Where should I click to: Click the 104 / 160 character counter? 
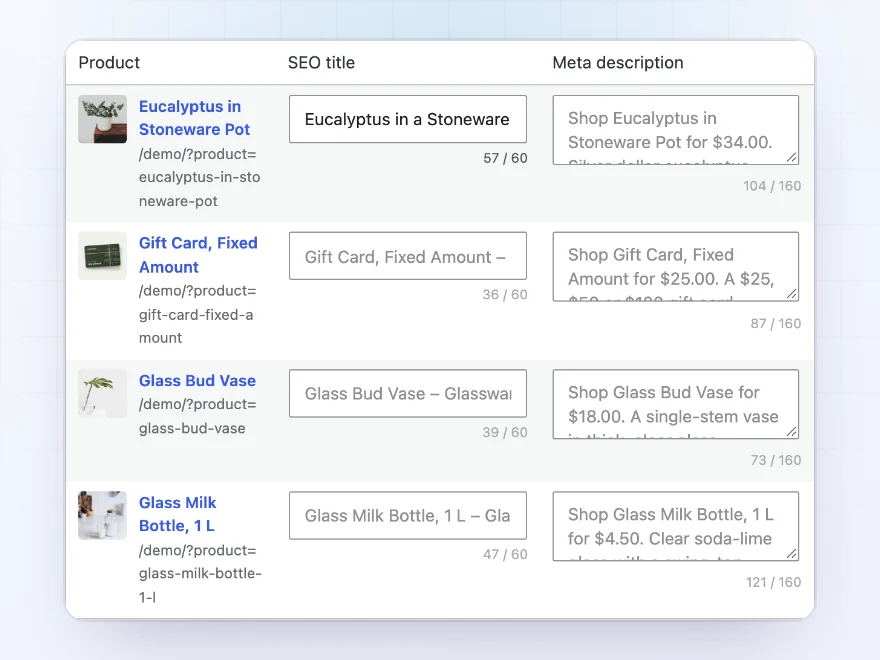[x=772, y=186]
